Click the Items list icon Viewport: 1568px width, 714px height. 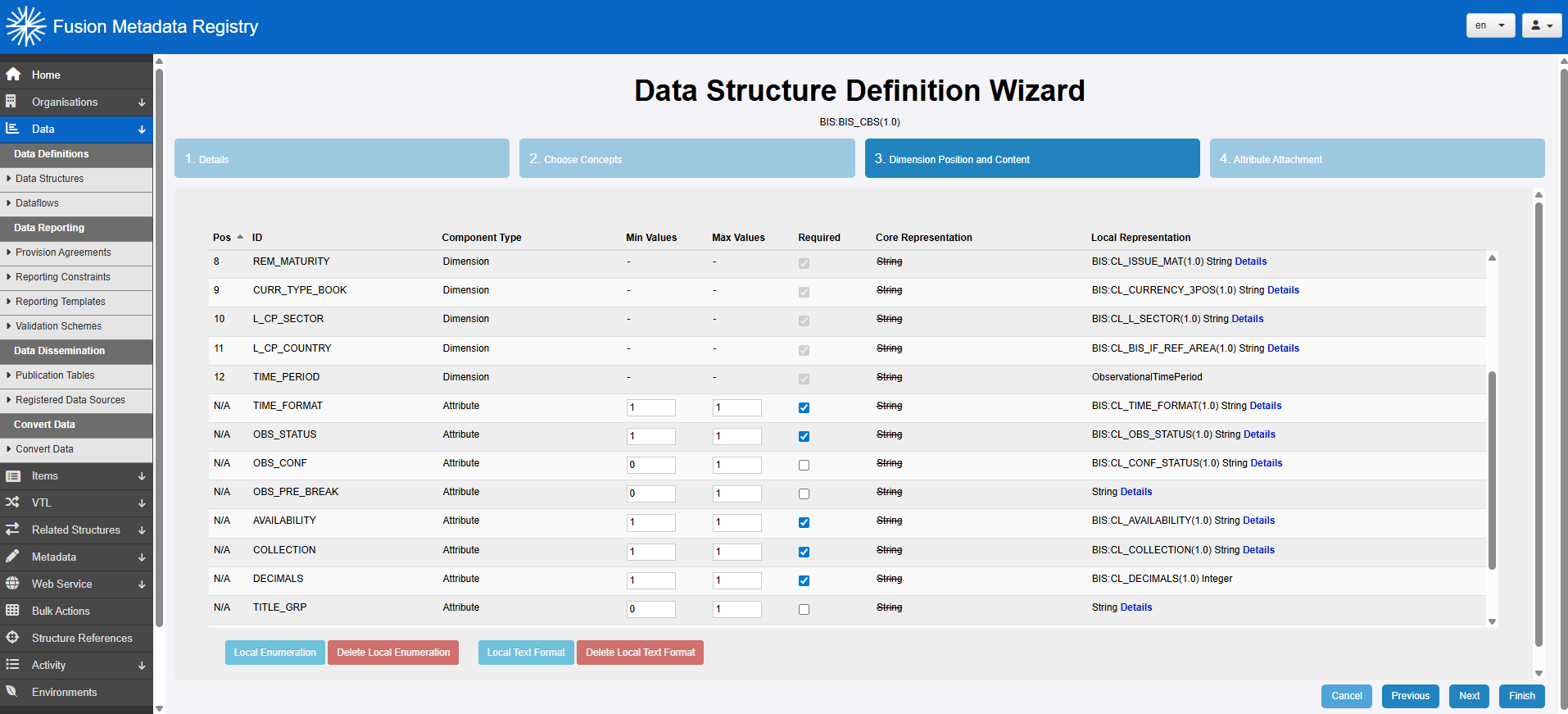pos(12,475)
